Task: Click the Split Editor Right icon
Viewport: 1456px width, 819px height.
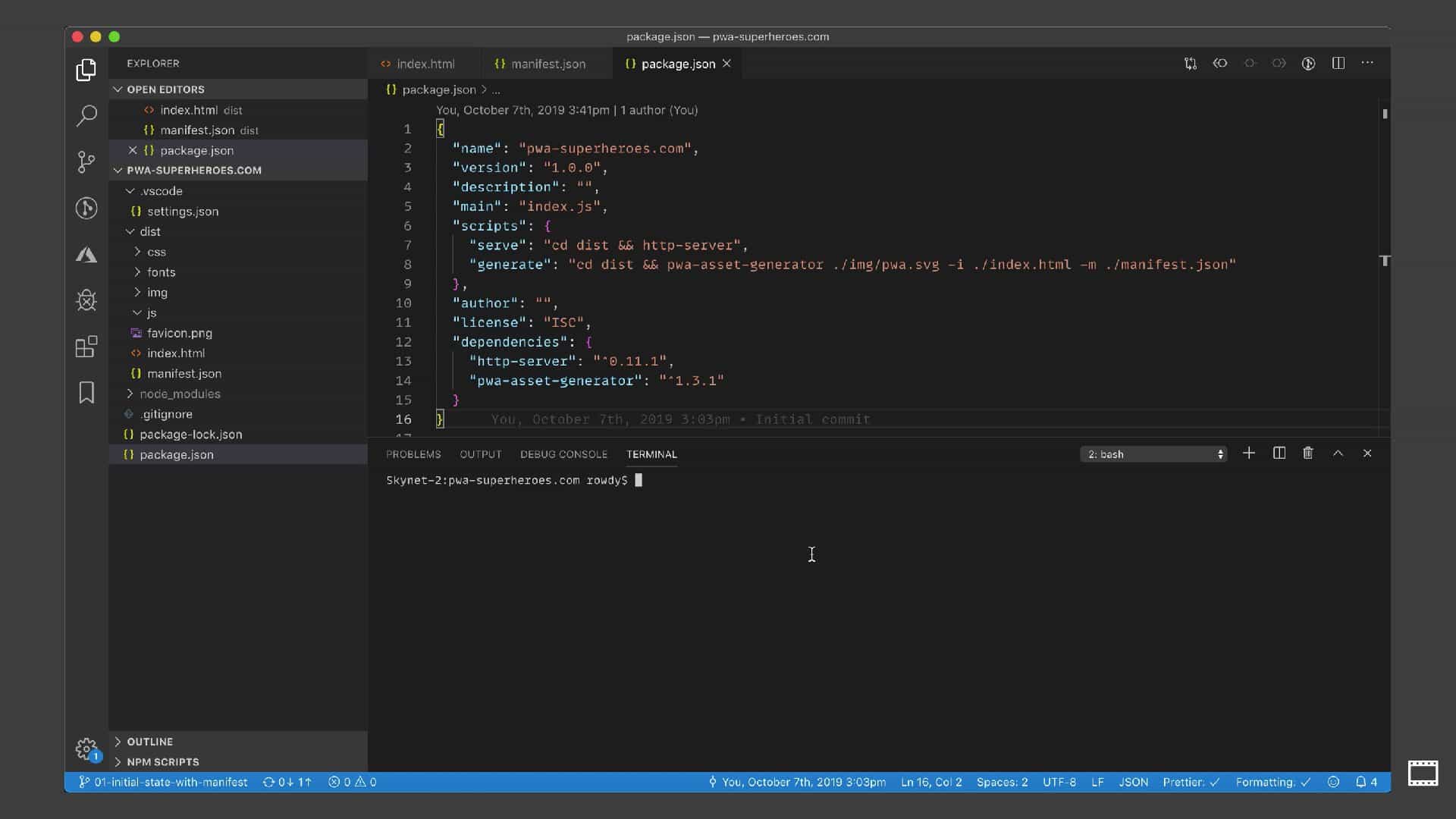Action: [x=1338, y=64]
